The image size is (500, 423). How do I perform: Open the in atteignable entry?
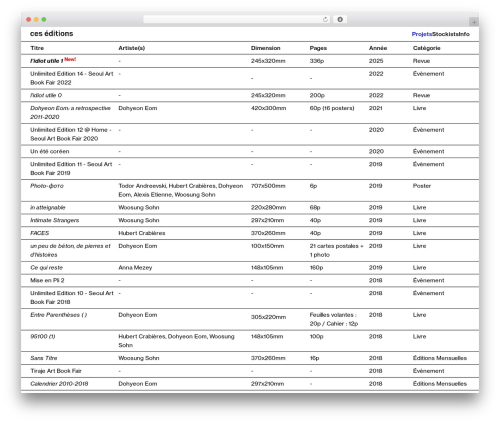click(x=48, y=207)
